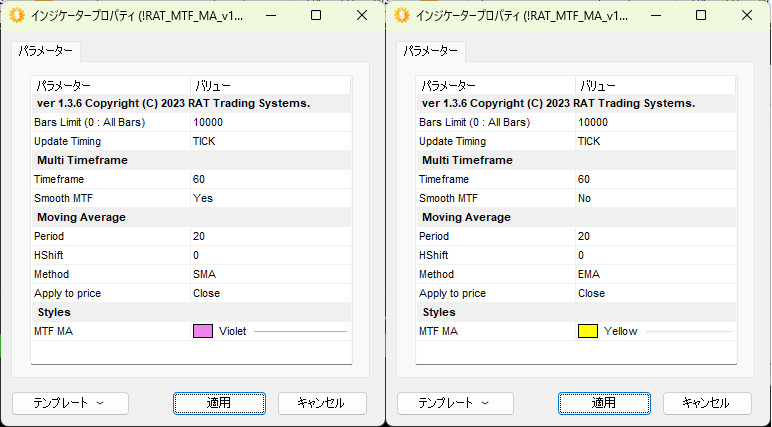Change Smooth MTF value No in right dialog
The height and width of the screenshot is (427, 772).
pos(585,198)
